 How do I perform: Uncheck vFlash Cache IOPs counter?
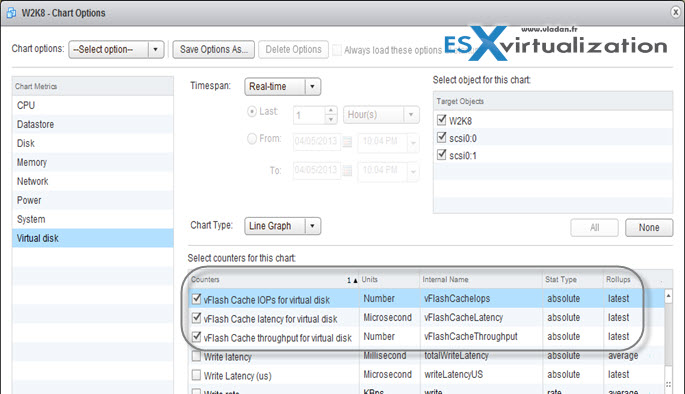(x=197, y=299)
